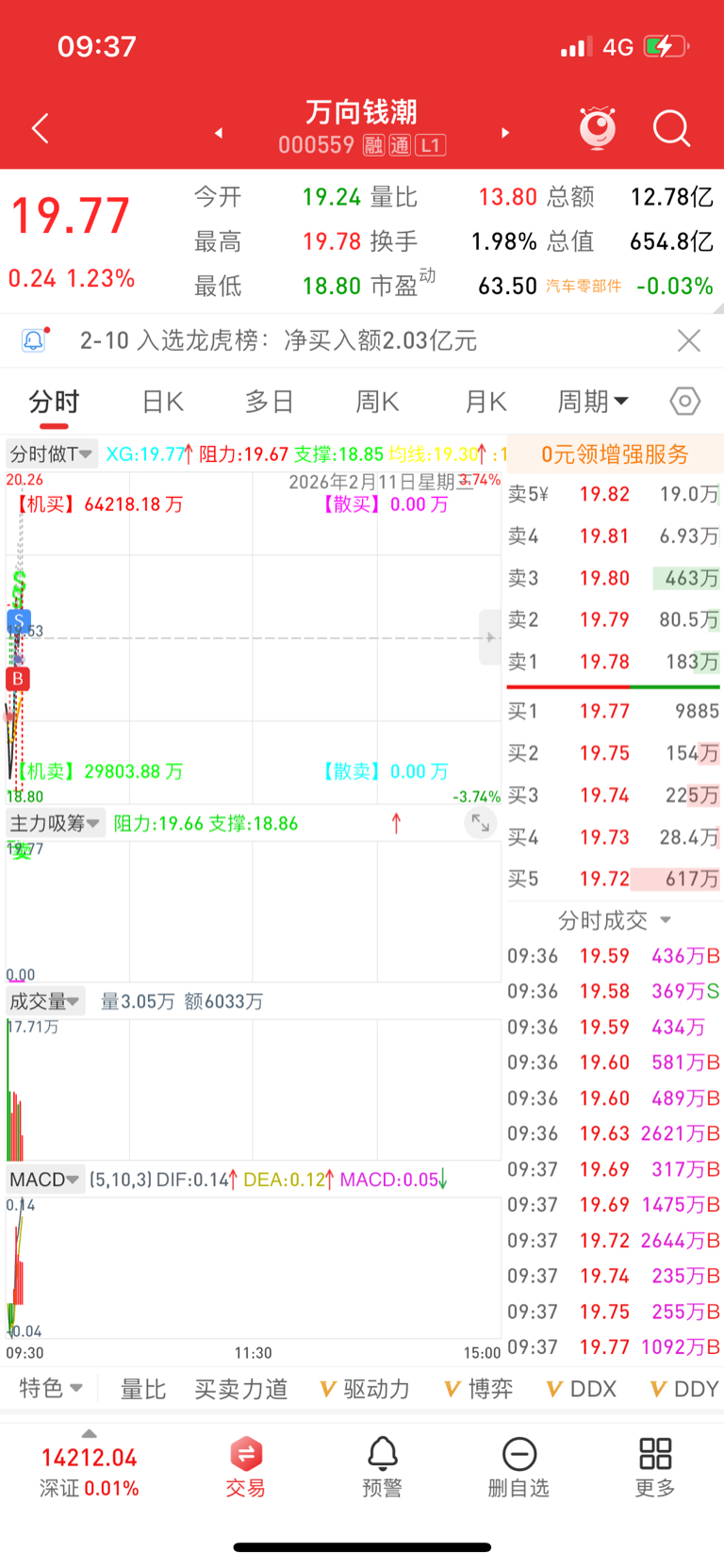Image resolution: width=724 pixels, height=1568 pixels.
Task: Select 买卖力道 indicator
Action: (241, 1389)
